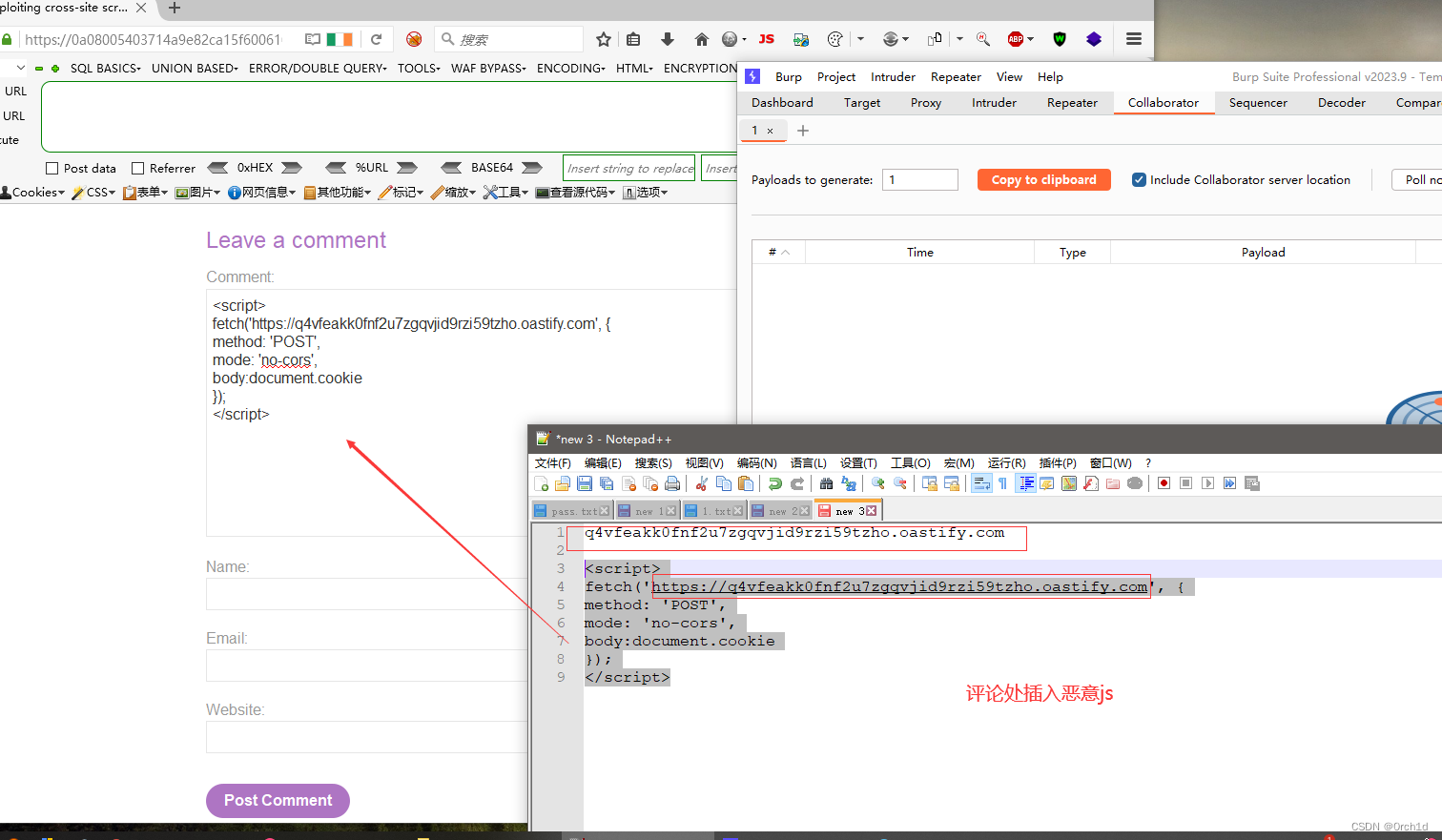The width and height of the screenshot is (1442, 840).
Task: Click the Find binoculars icon in Notepad++
Action: point(827,483)
